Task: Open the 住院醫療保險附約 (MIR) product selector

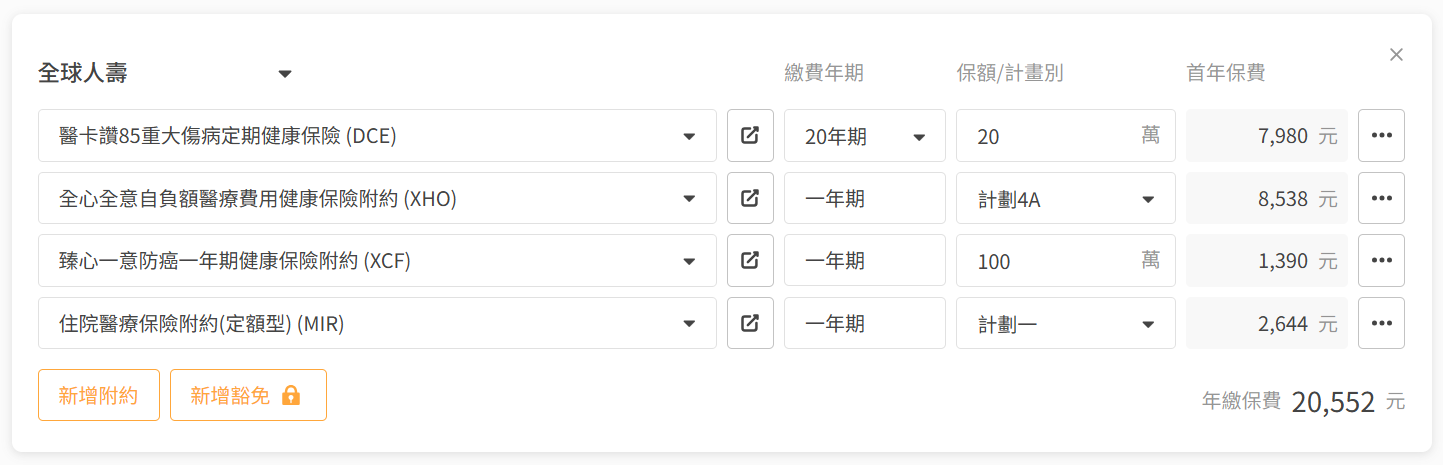Action: coord(377,324)
